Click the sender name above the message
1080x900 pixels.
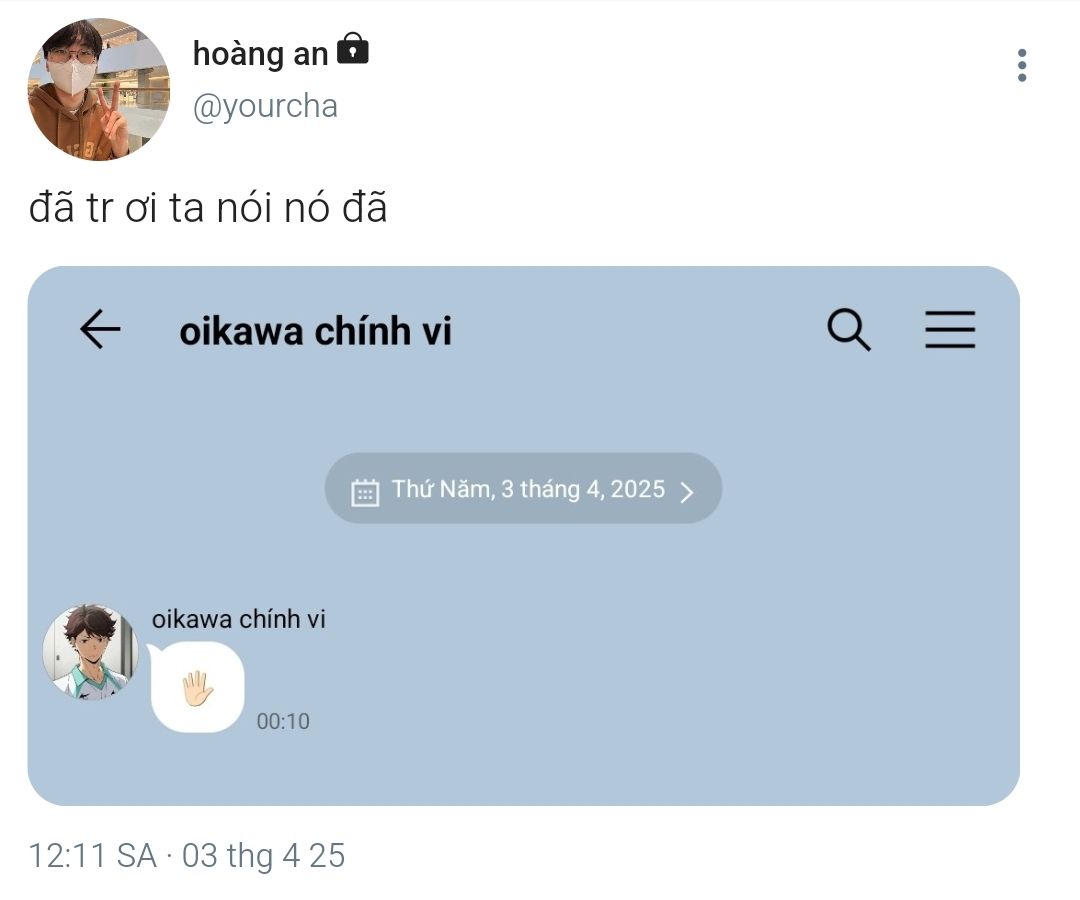[238, 619]
